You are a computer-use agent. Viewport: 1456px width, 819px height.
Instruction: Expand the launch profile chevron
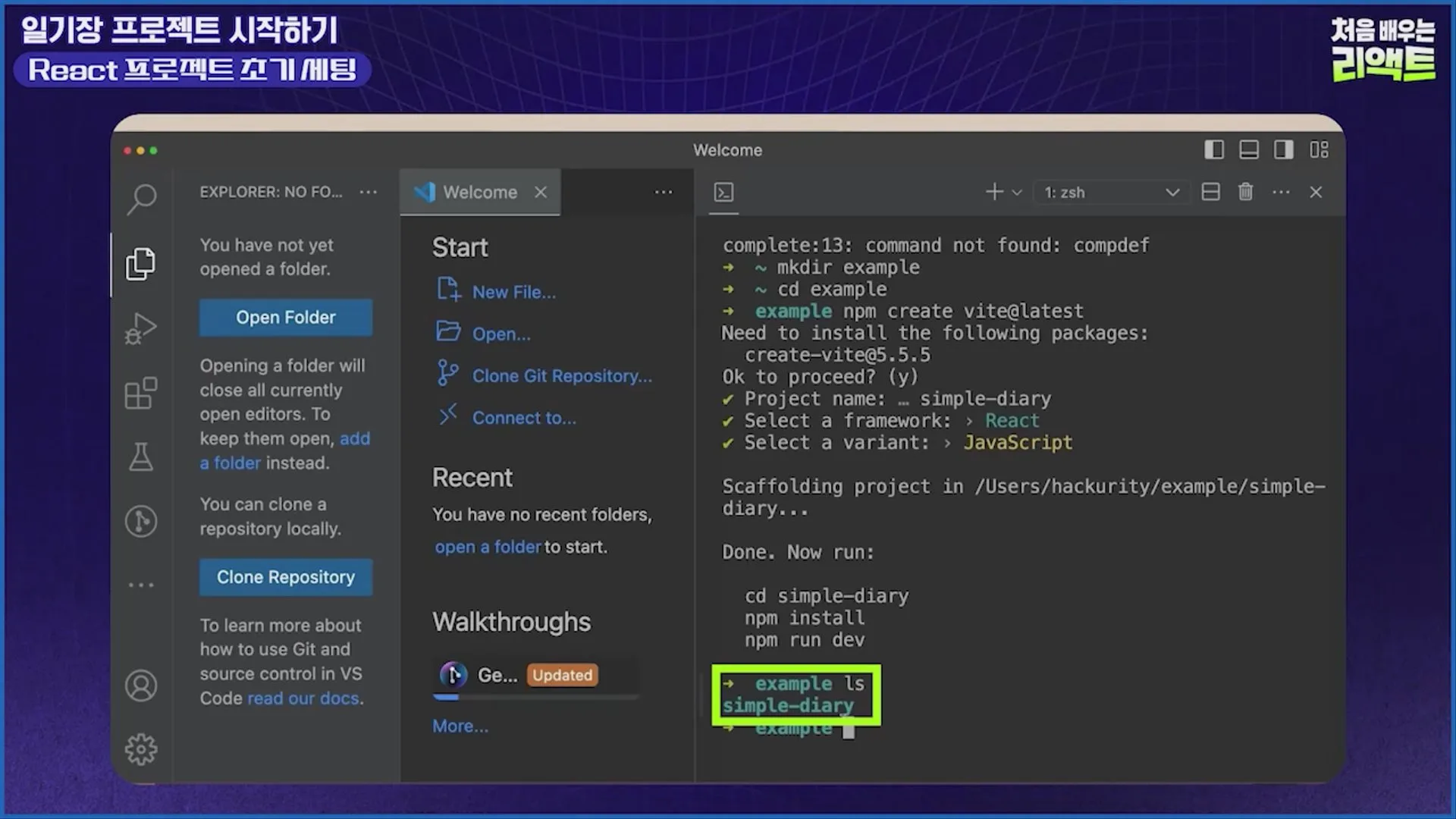(x=1017, y=193)
